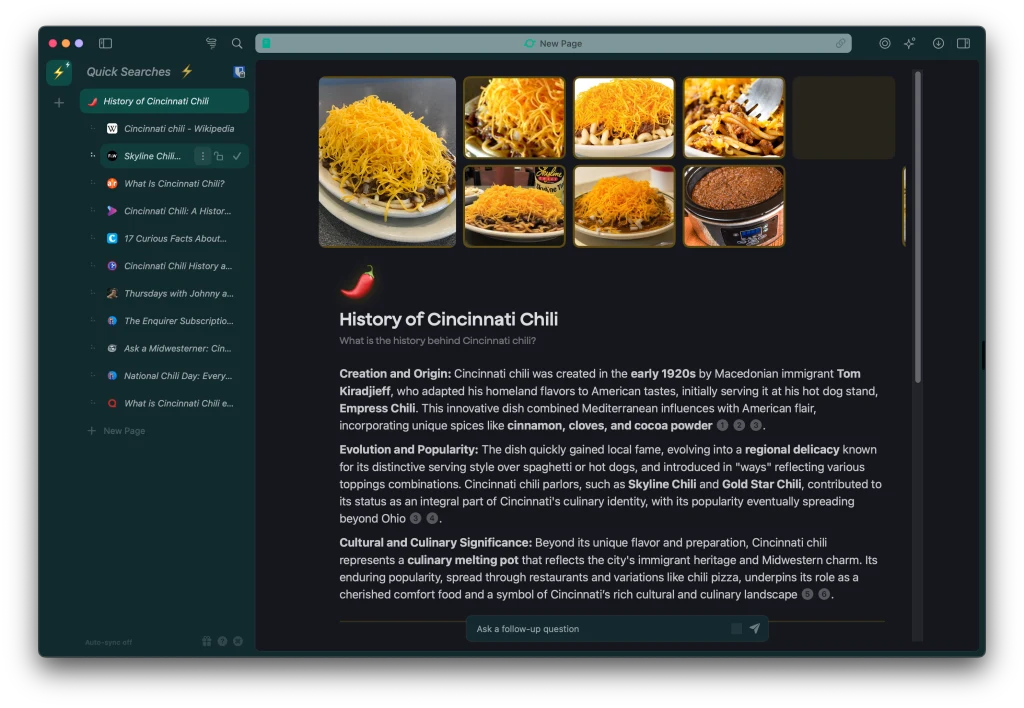Open the downloads arrow icon

pyautogui.click(x=938, y=44)
